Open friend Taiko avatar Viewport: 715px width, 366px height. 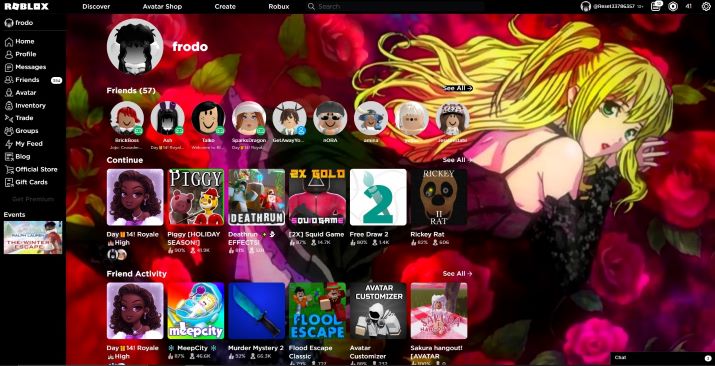click(208, 118)
